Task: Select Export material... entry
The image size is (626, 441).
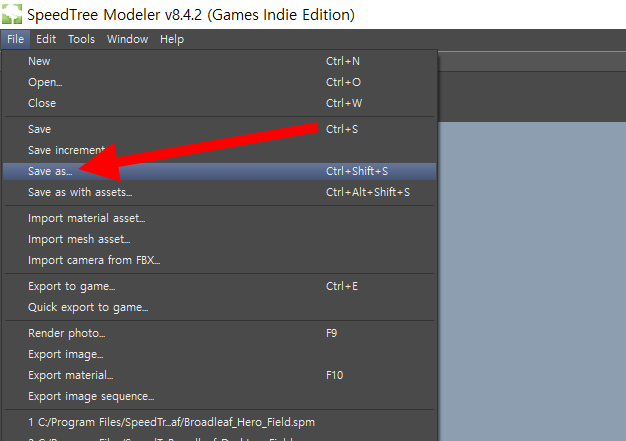Action: click(219, 376)
